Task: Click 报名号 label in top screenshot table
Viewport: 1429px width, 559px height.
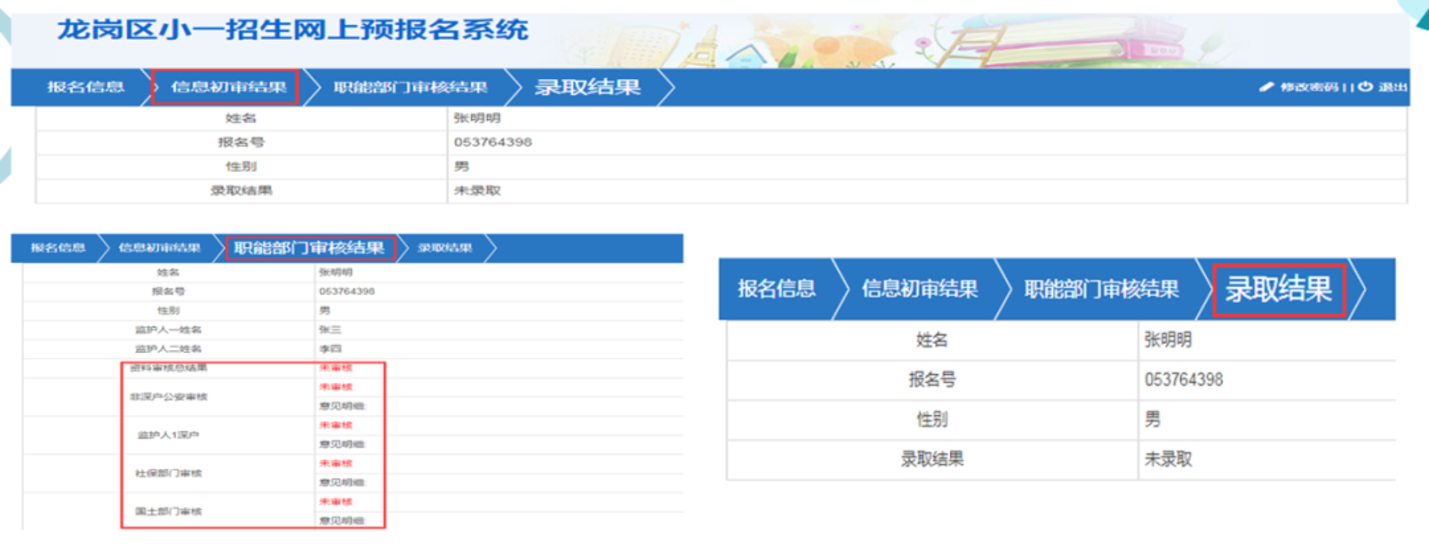Action: (x=242, y=142)
